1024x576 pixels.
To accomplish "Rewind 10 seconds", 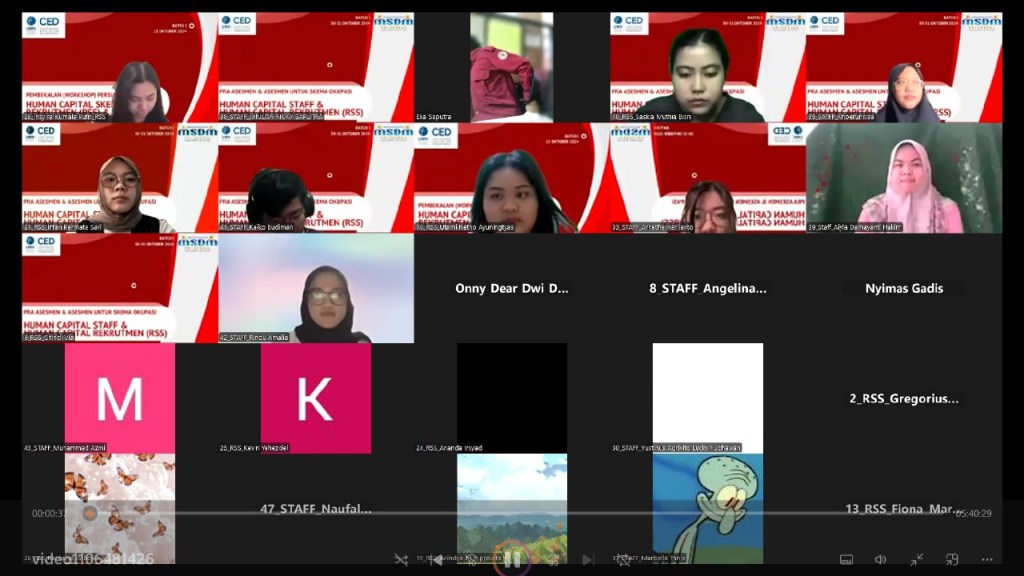I will (473, 560).
